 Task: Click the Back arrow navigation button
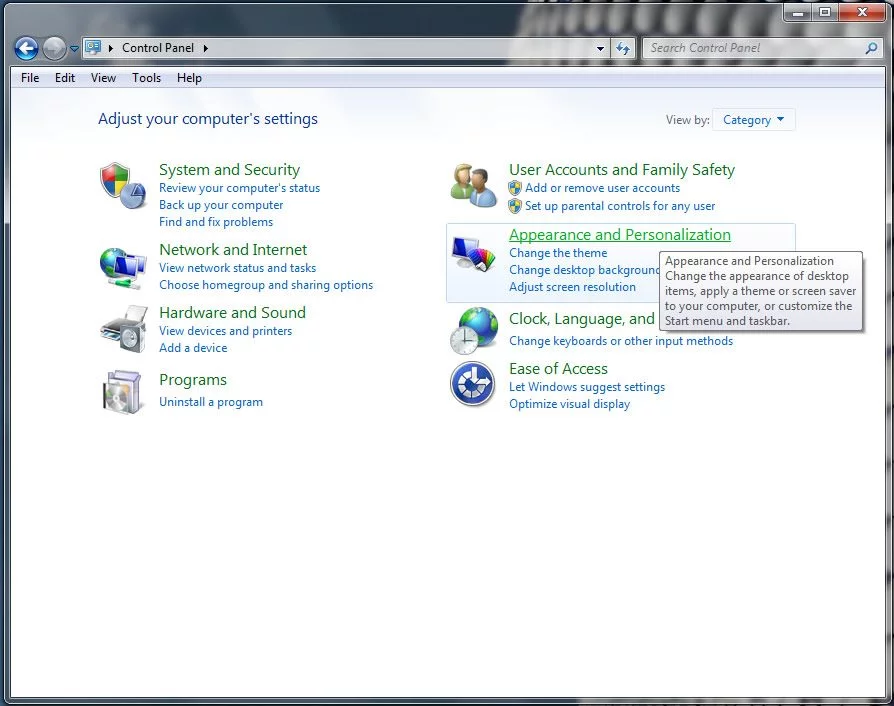click(26, 48)
